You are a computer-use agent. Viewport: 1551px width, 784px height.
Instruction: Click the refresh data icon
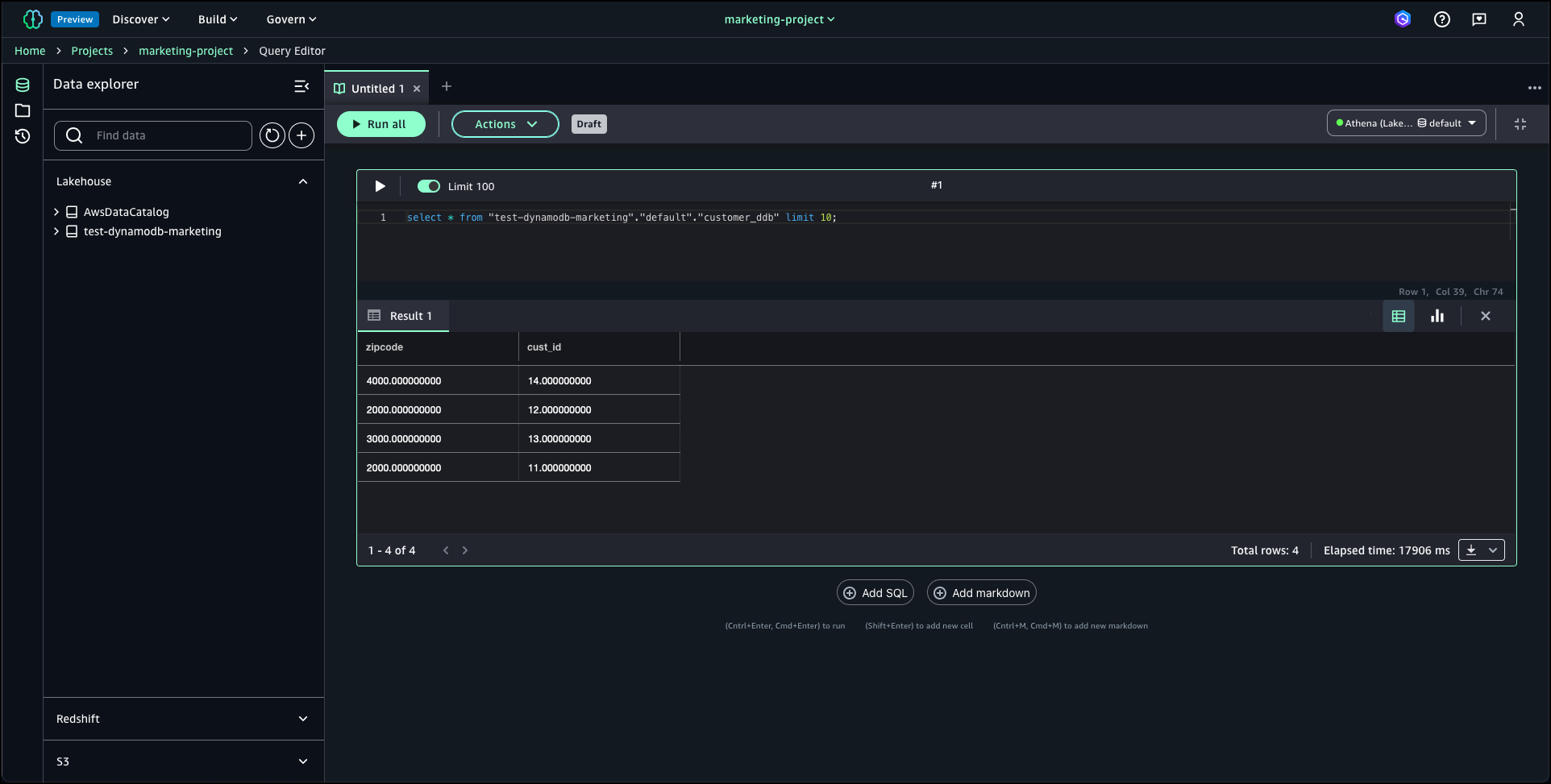tap(272, 135)
